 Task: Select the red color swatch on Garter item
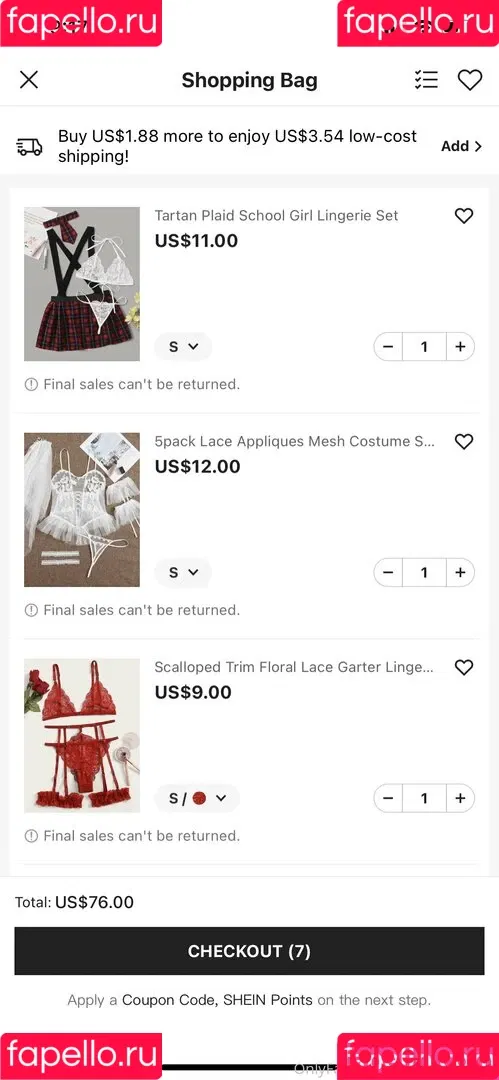point(200,798)
